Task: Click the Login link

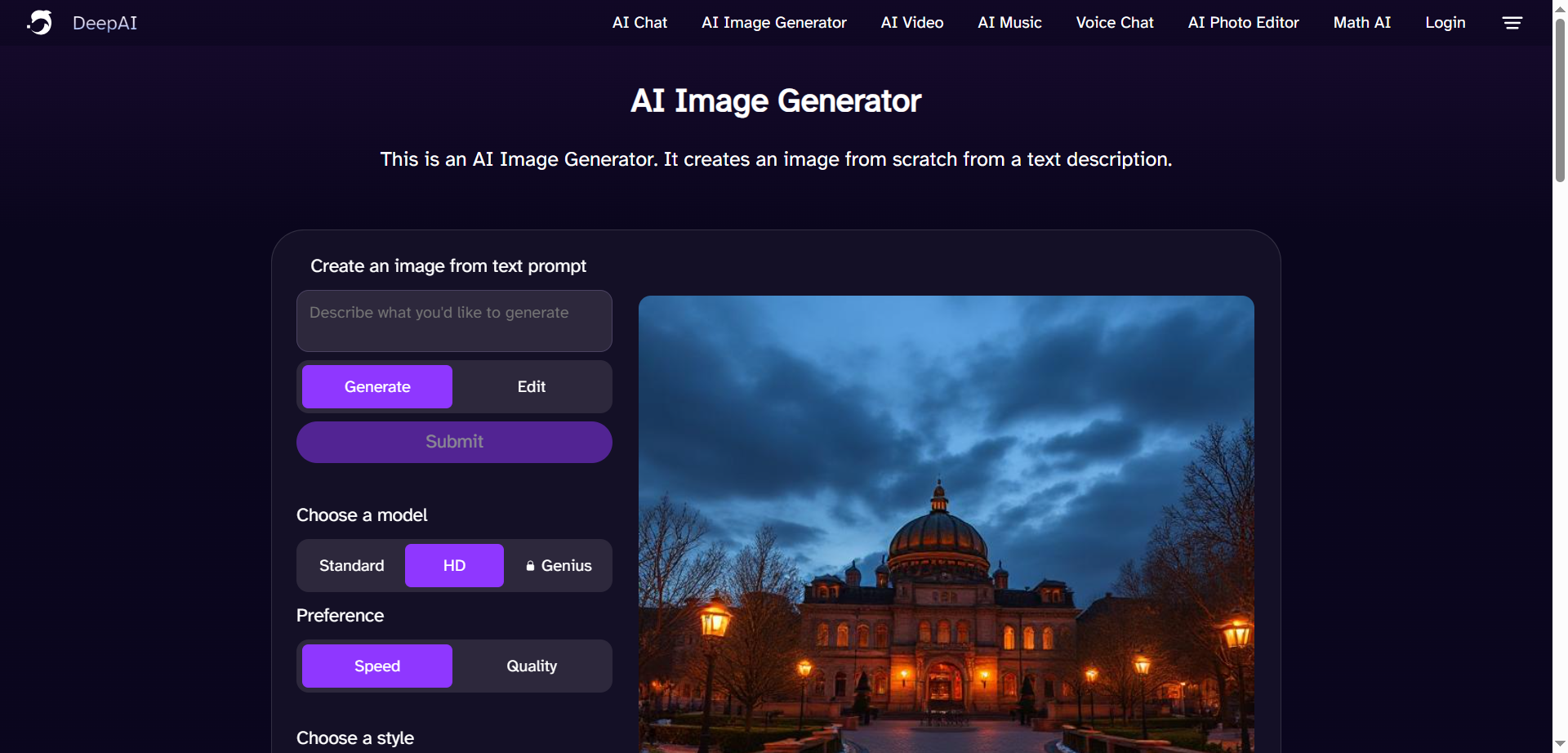Action: (x=1445, y=23)
